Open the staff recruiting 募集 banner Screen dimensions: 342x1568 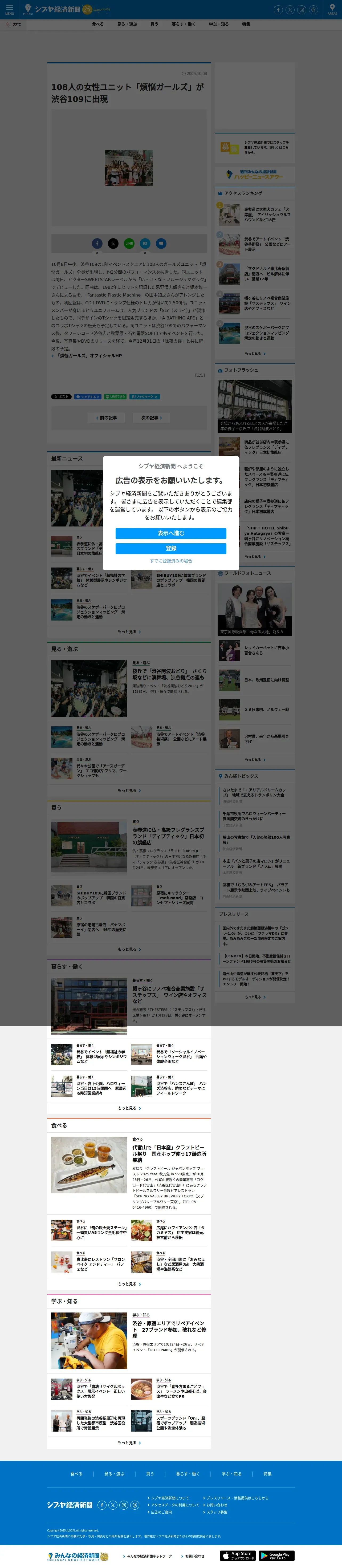(x=254, y=148)
